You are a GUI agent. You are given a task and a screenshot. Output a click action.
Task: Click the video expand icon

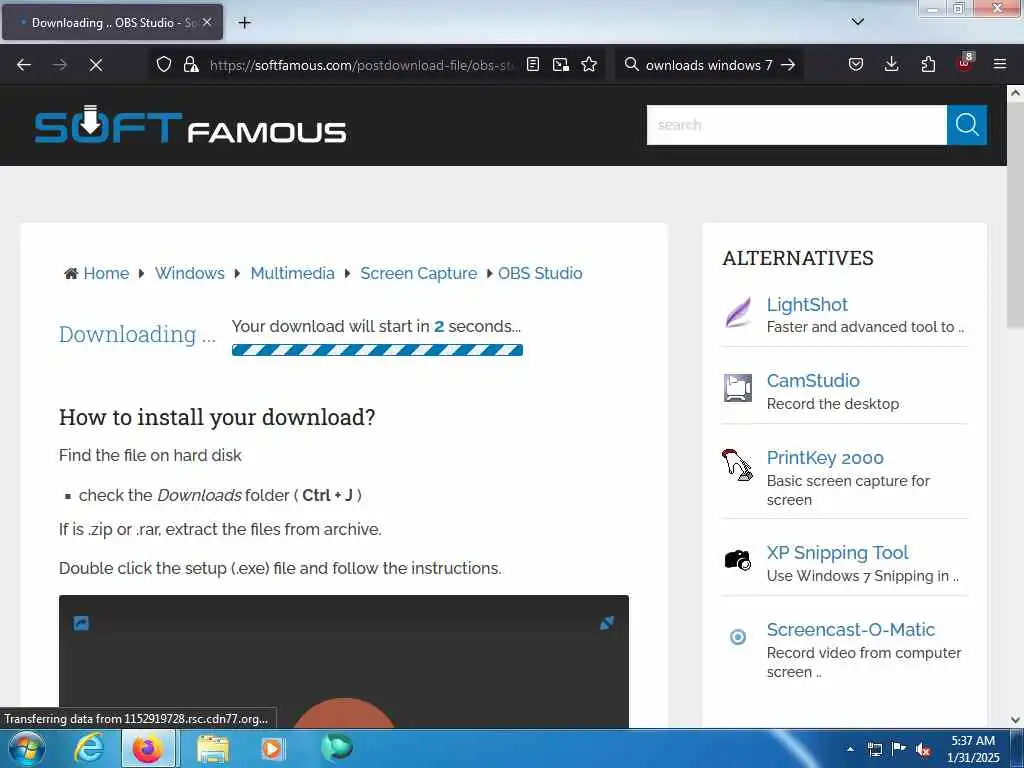coord(607,623)
